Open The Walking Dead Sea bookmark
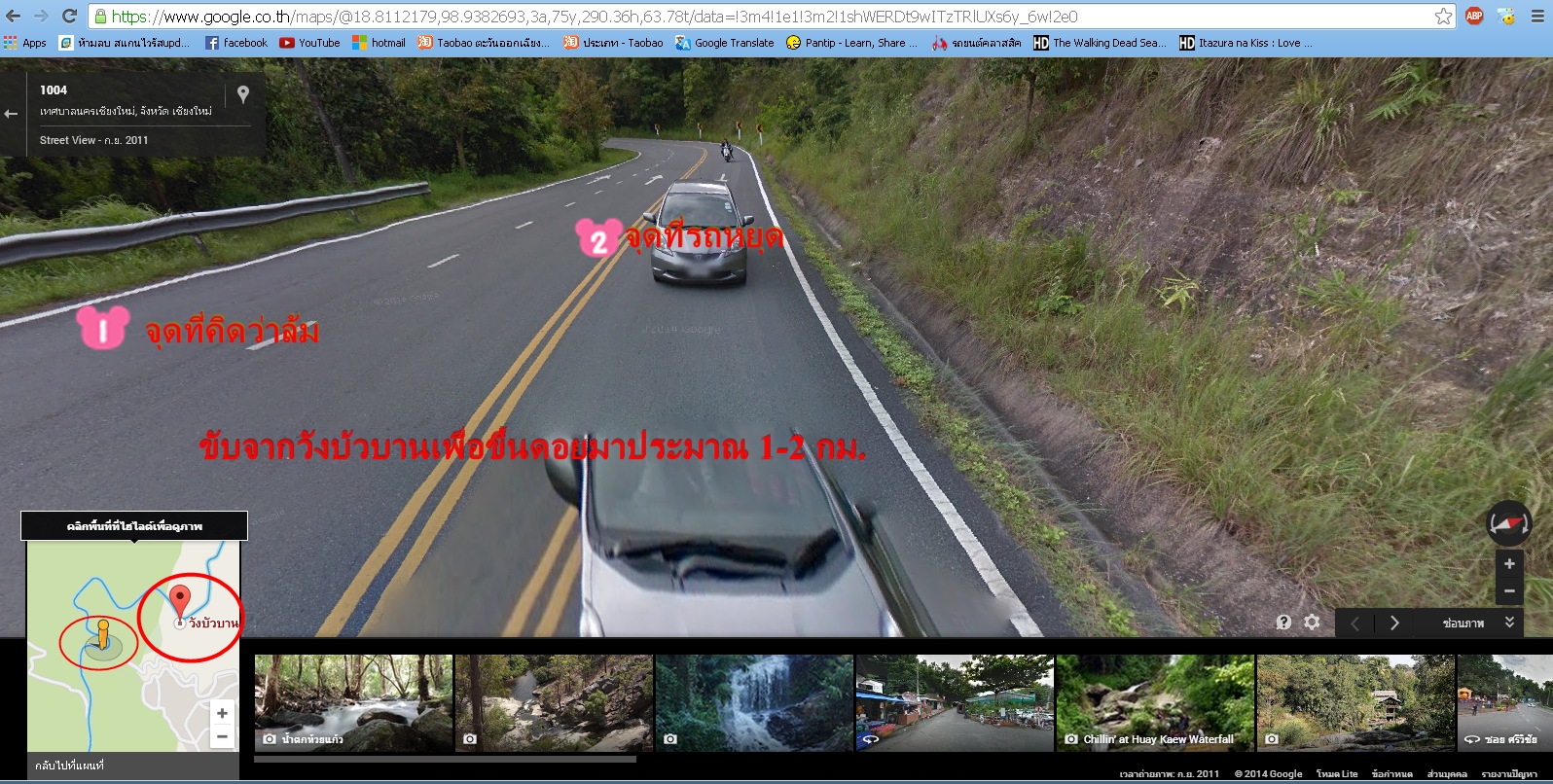Screen dimensions: 1553x784 pyautogui.click(x=1100, y=43)
